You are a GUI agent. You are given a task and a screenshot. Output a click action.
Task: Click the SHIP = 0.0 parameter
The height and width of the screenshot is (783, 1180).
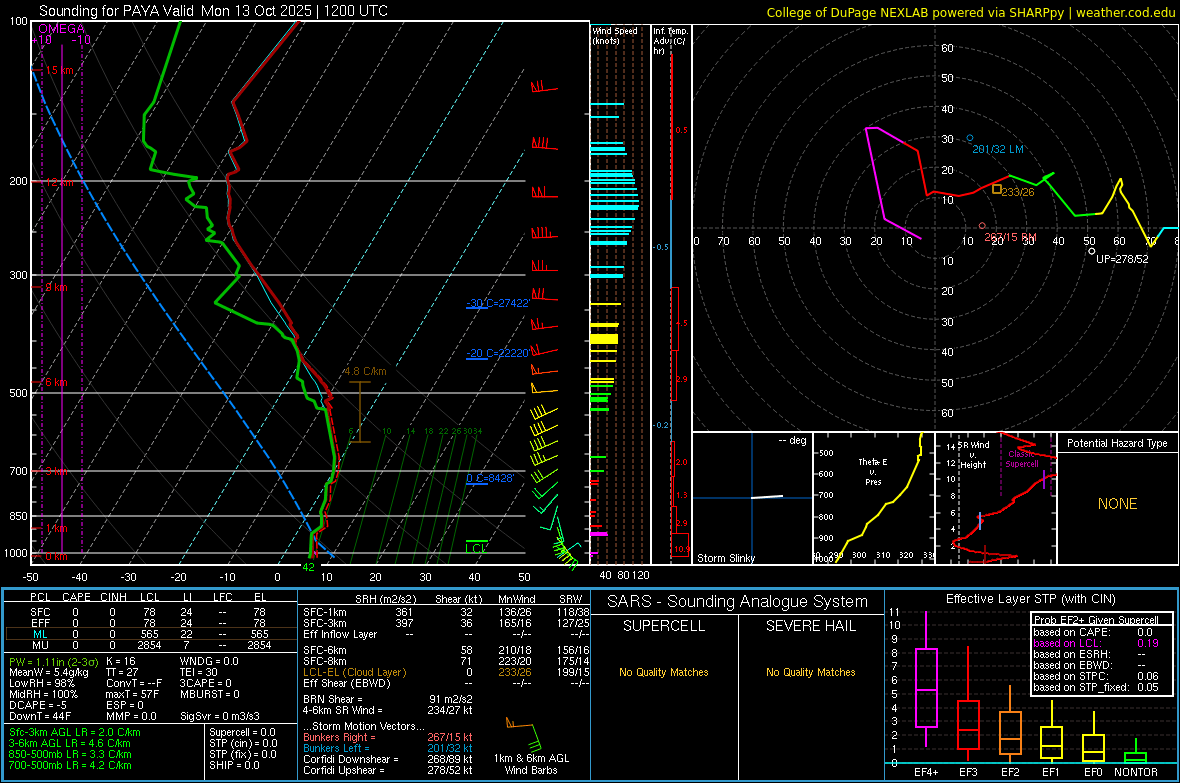234,765
